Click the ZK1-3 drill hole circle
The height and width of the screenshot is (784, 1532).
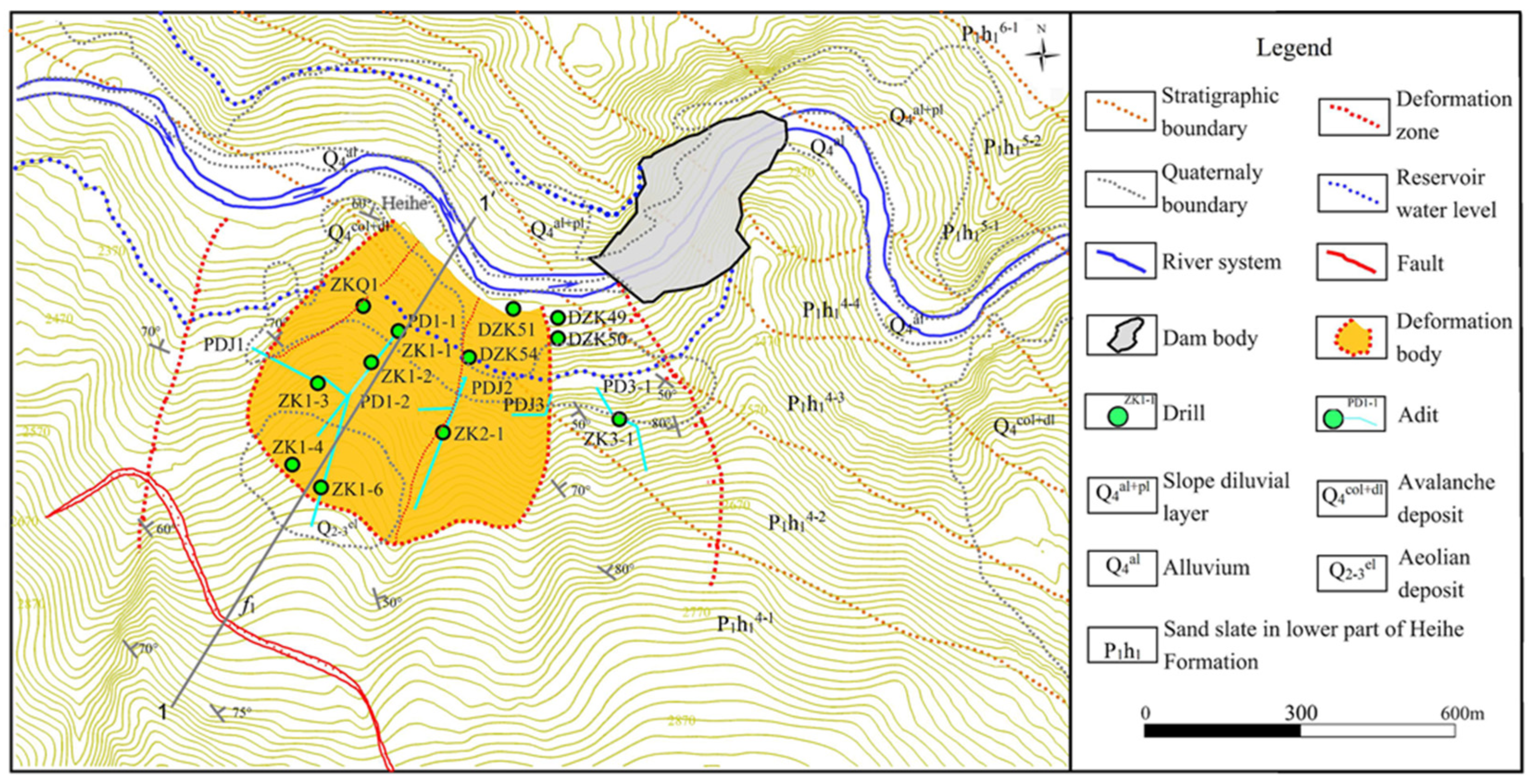(x=317, y=383)
